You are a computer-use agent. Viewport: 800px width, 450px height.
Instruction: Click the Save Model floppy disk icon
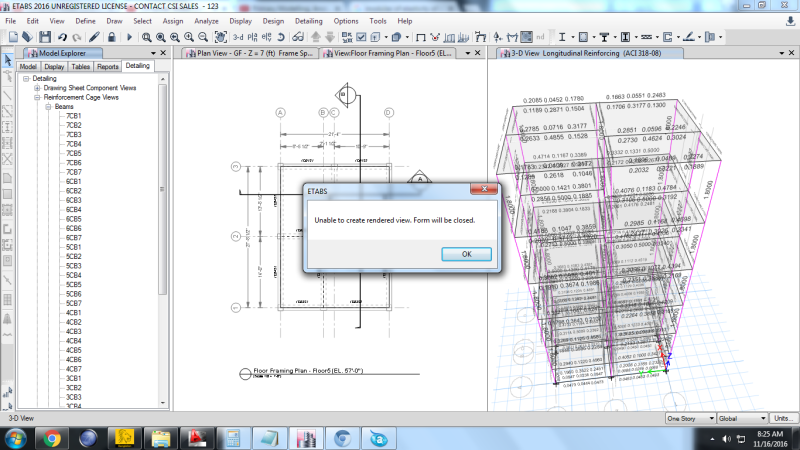coord(45,37)
